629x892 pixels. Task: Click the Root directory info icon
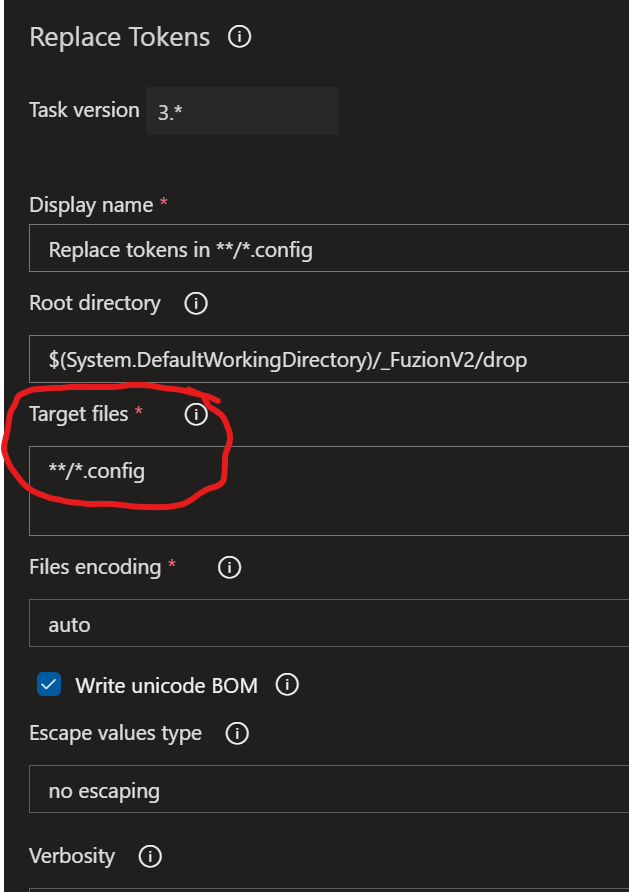[195, 303]
